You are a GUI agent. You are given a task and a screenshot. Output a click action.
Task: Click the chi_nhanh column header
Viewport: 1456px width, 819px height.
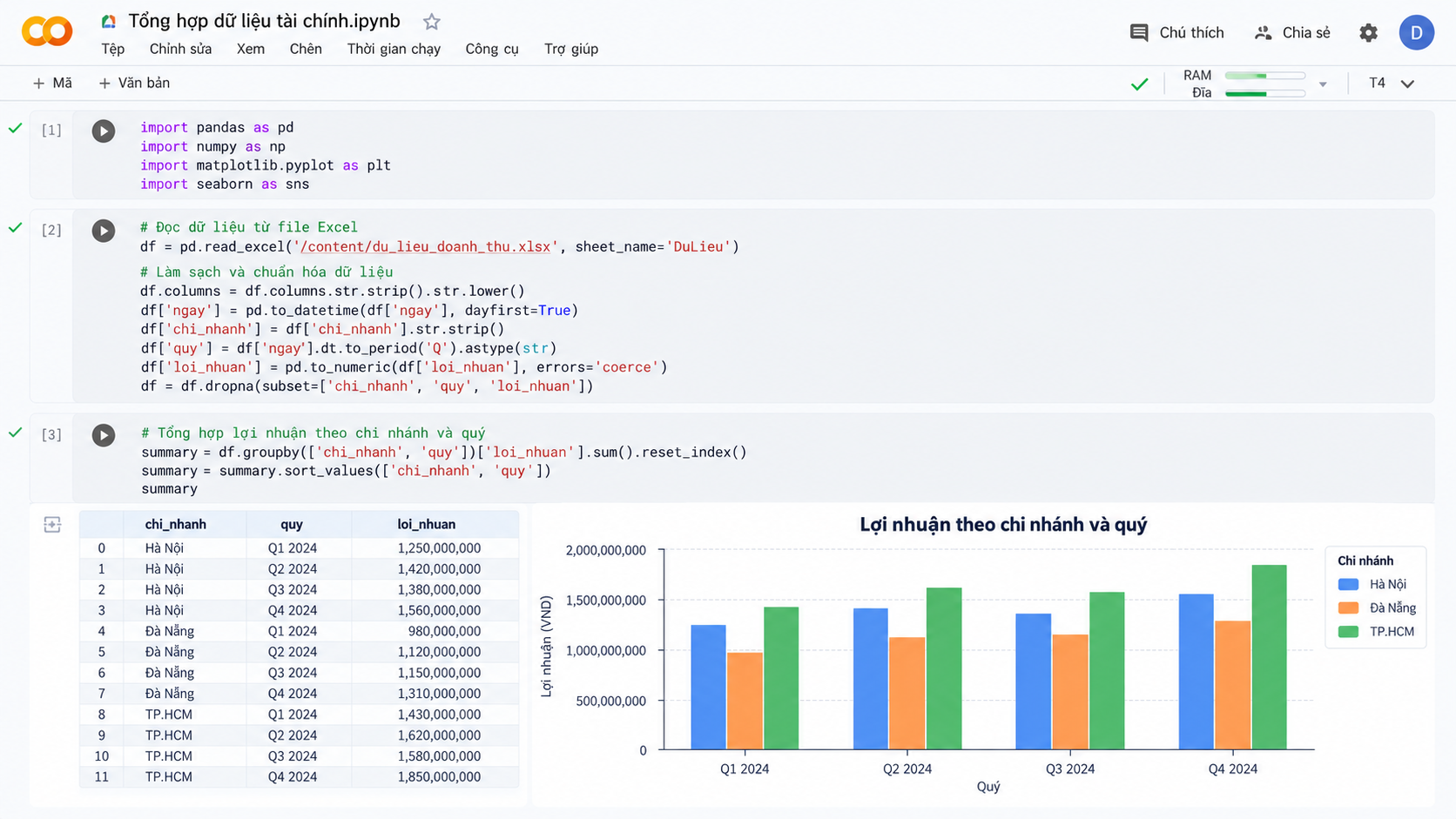coord(175,524)
